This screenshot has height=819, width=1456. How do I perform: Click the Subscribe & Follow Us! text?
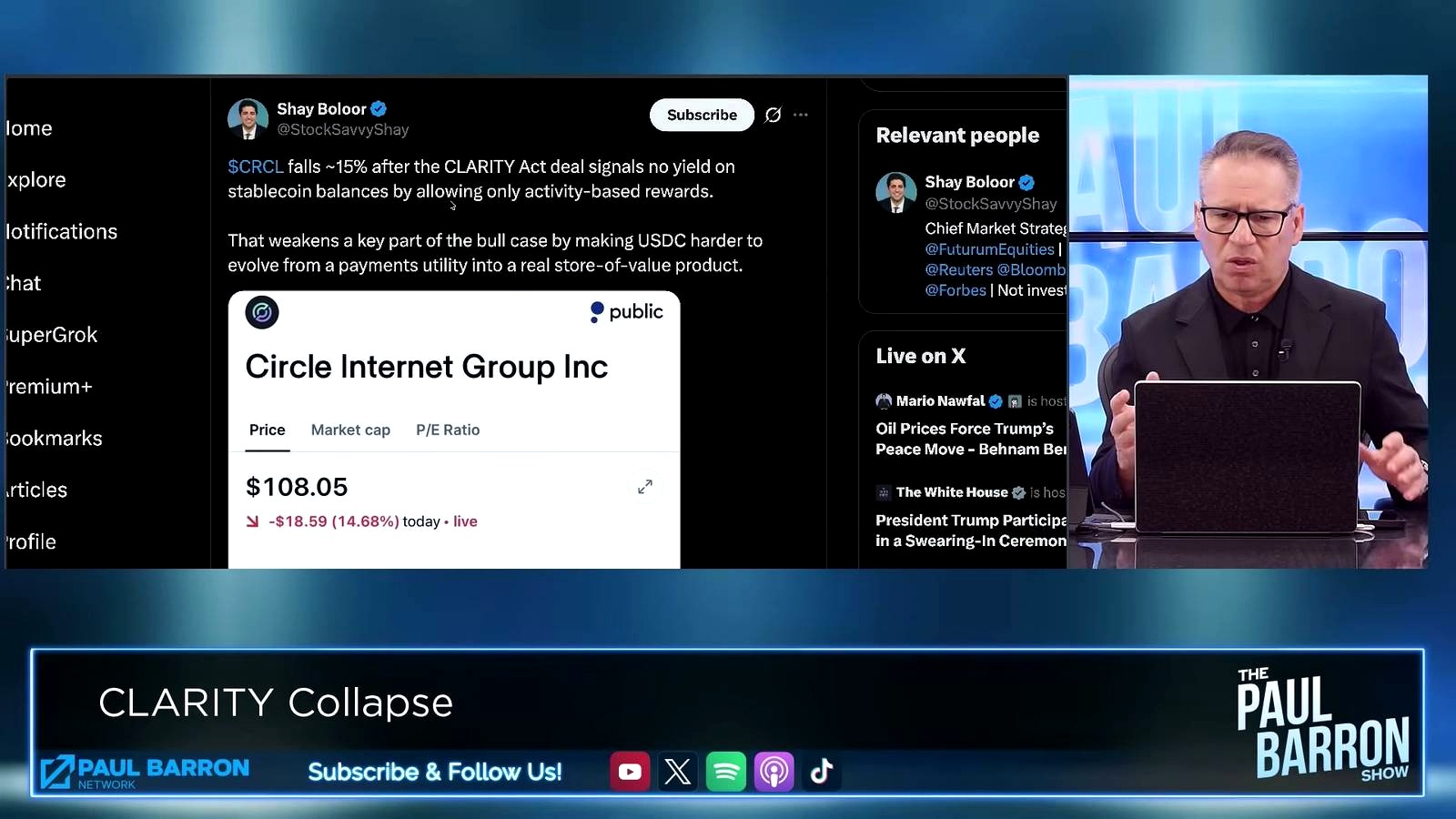[435, 772]
